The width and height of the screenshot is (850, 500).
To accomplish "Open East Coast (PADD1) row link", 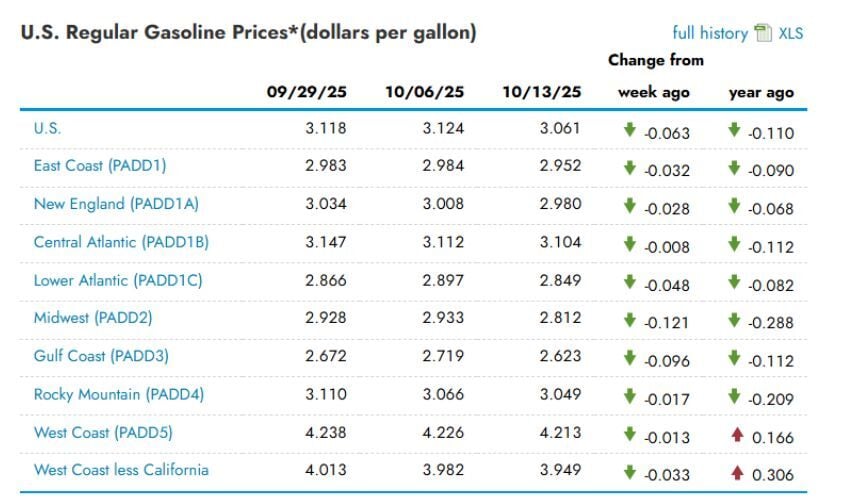I will pyautogui.click(x=98, y=166).
